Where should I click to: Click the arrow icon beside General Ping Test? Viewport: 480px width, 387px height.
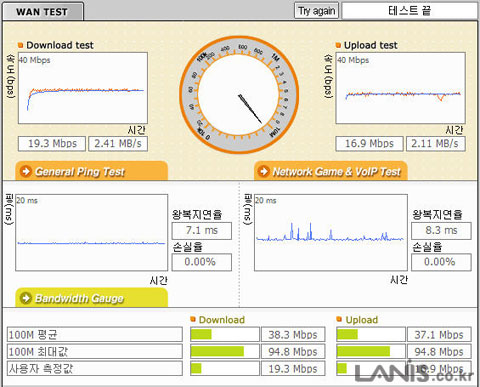[x=26, y=171]
